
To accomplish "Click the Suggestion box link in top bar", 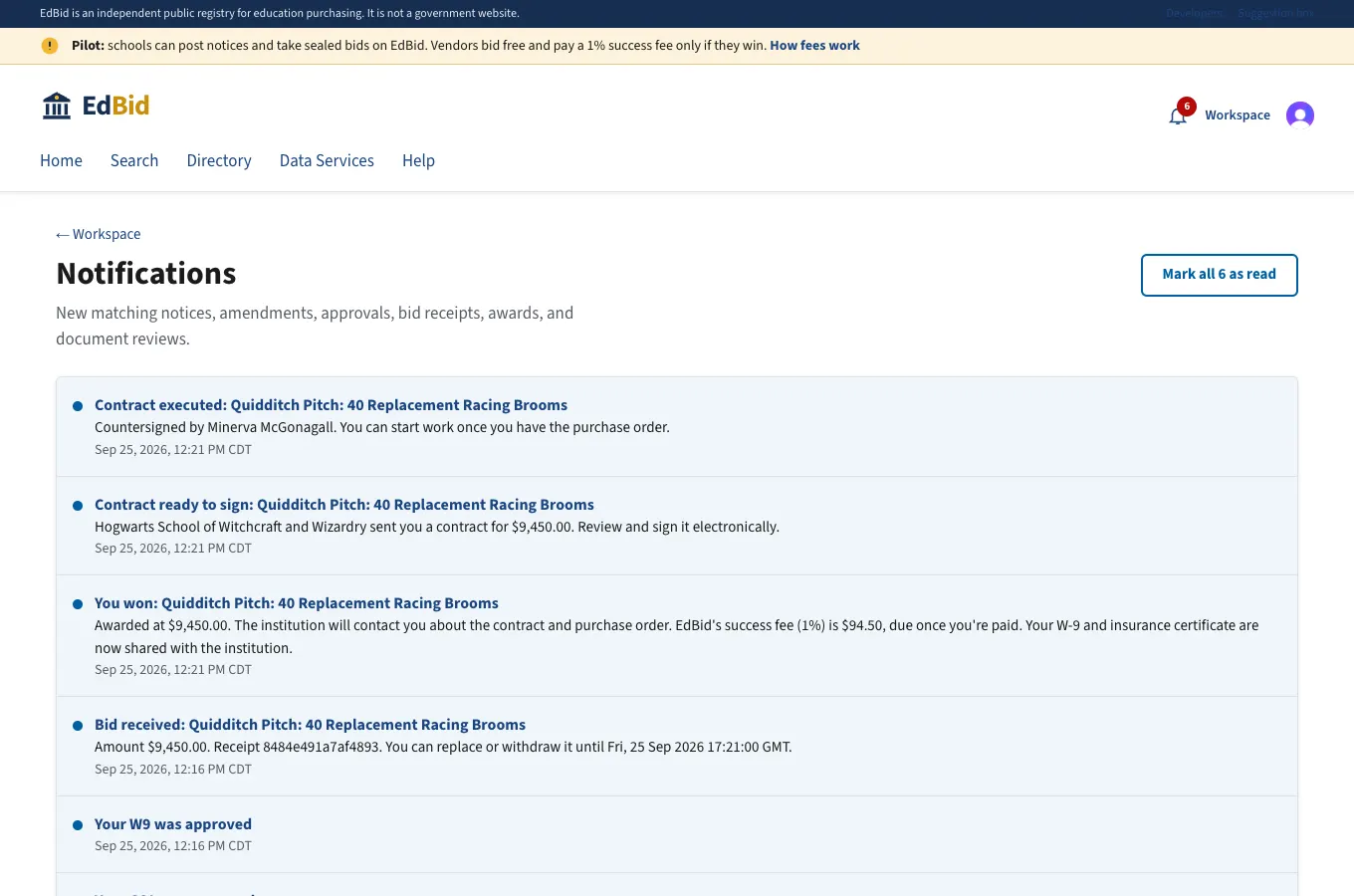I will (1276, 13).
